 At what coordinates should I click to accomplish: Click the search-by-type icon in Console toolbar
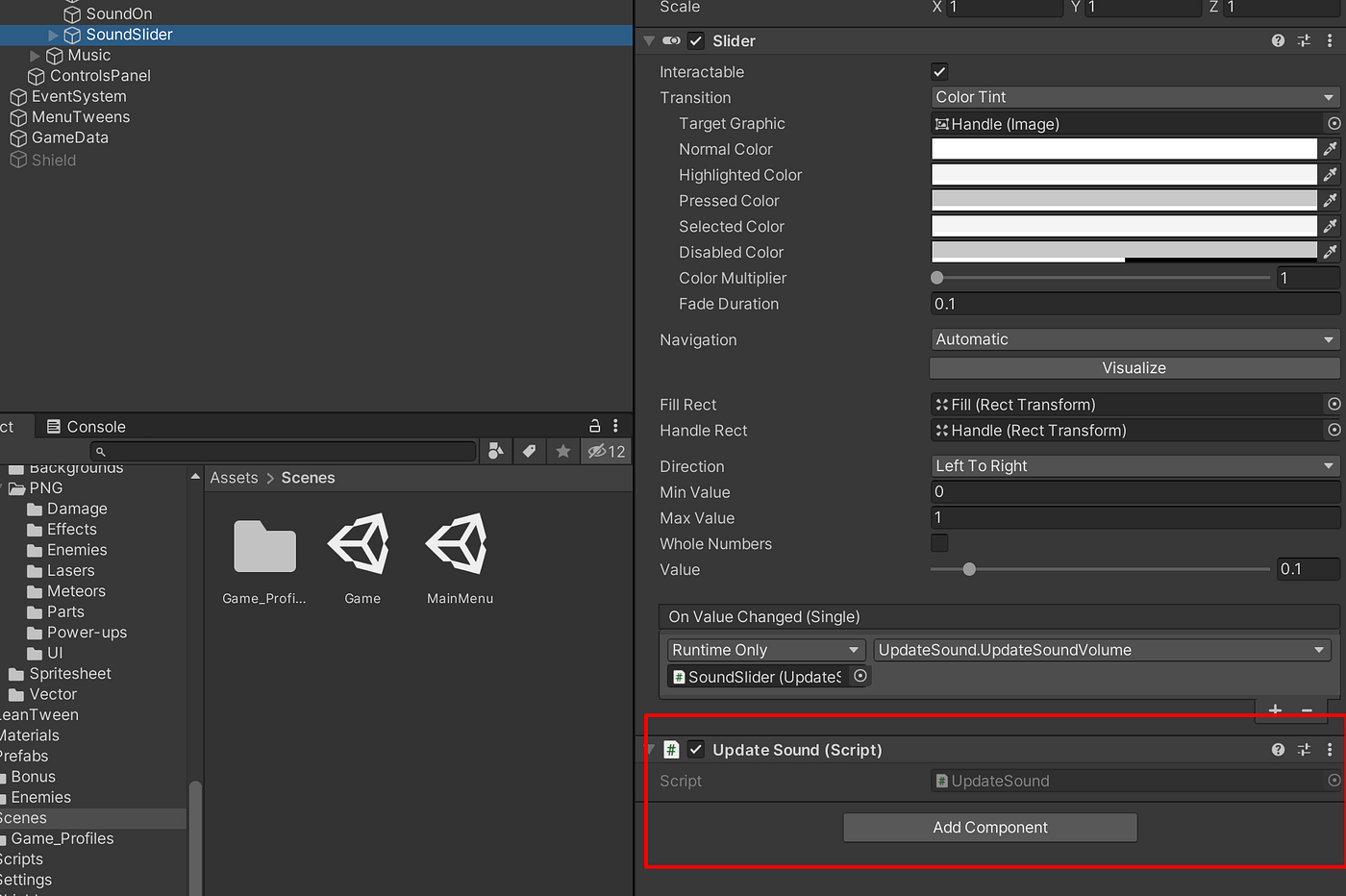click(x=495, y=451)
